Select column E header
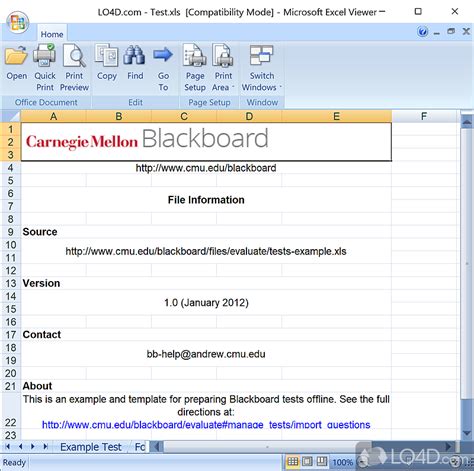The height and width of the screenshot is (471, 474). [337, 116]
